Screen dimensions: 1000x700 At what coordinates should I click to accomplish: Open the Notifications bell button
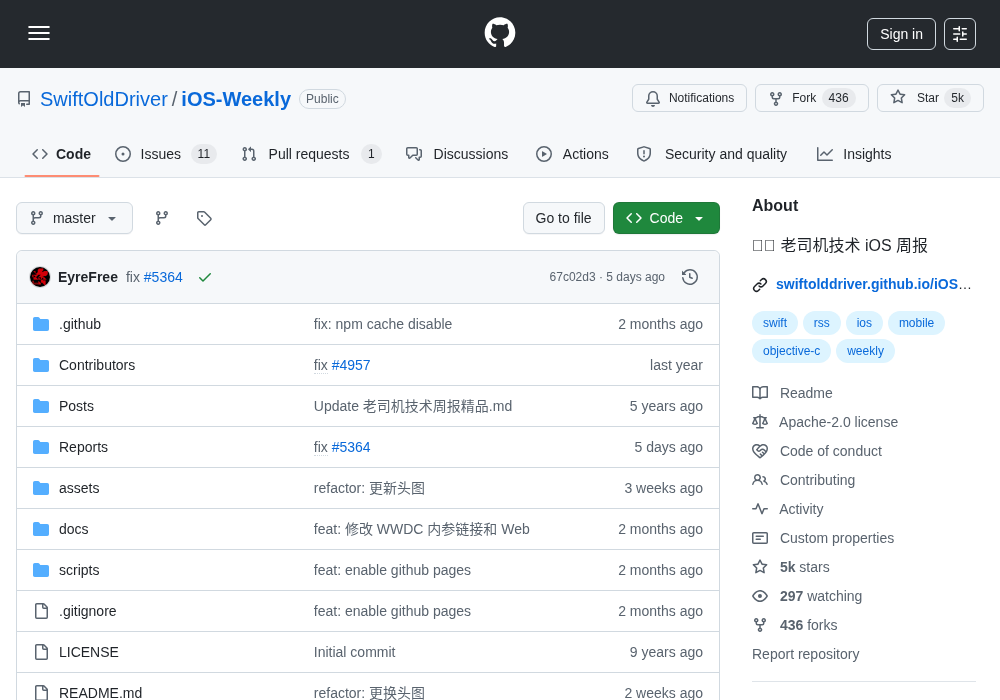tap(689, 98)
